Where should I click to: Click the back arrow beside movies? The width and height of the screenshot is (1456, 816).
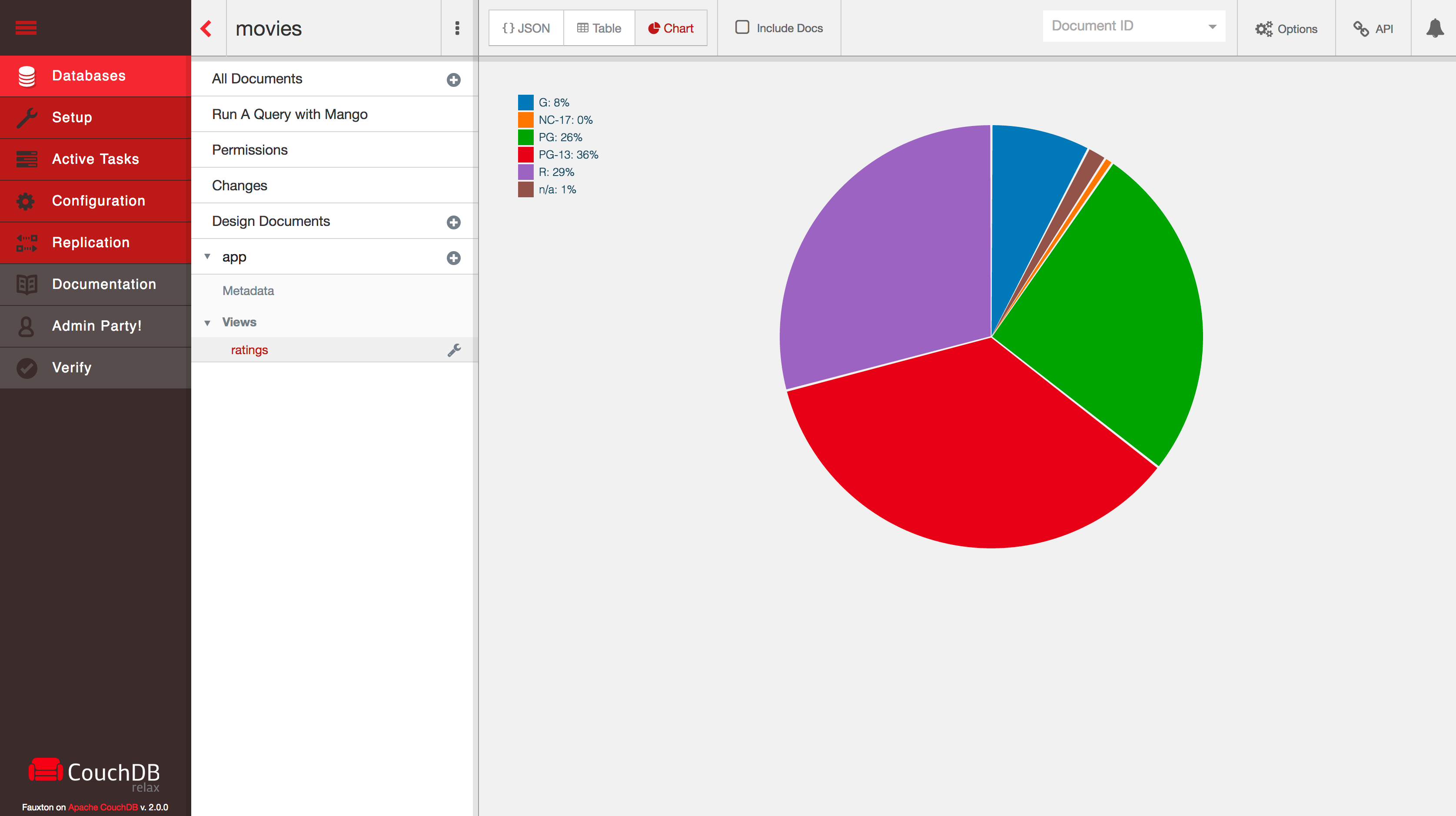[206, 28]
